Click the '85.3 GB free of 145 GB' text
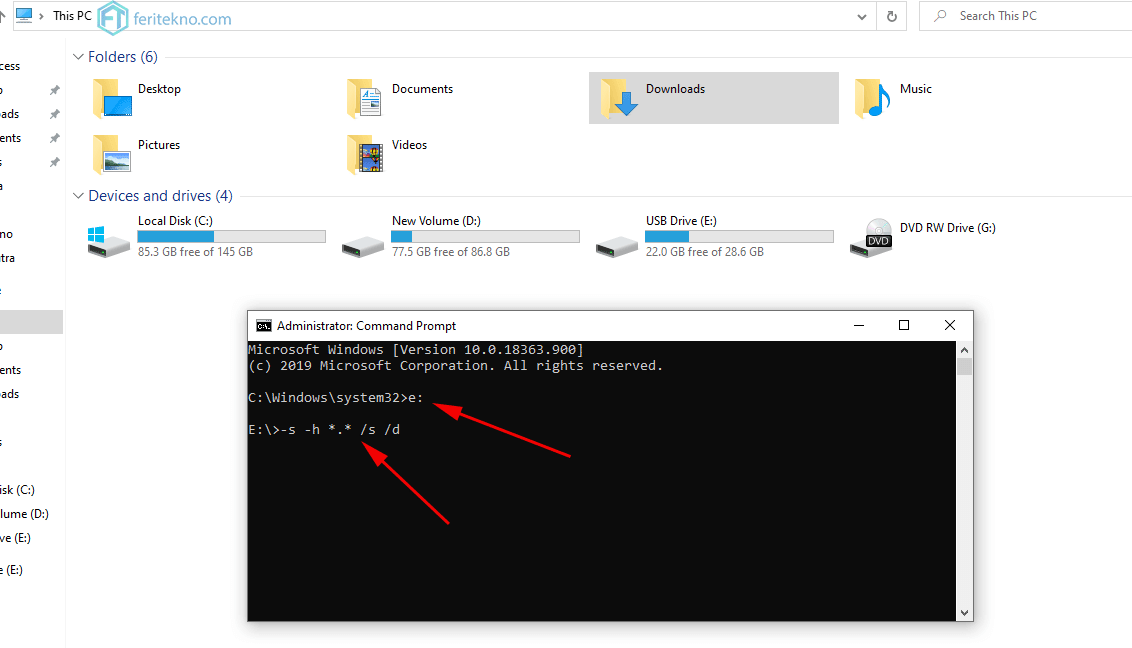 (196, 252)
